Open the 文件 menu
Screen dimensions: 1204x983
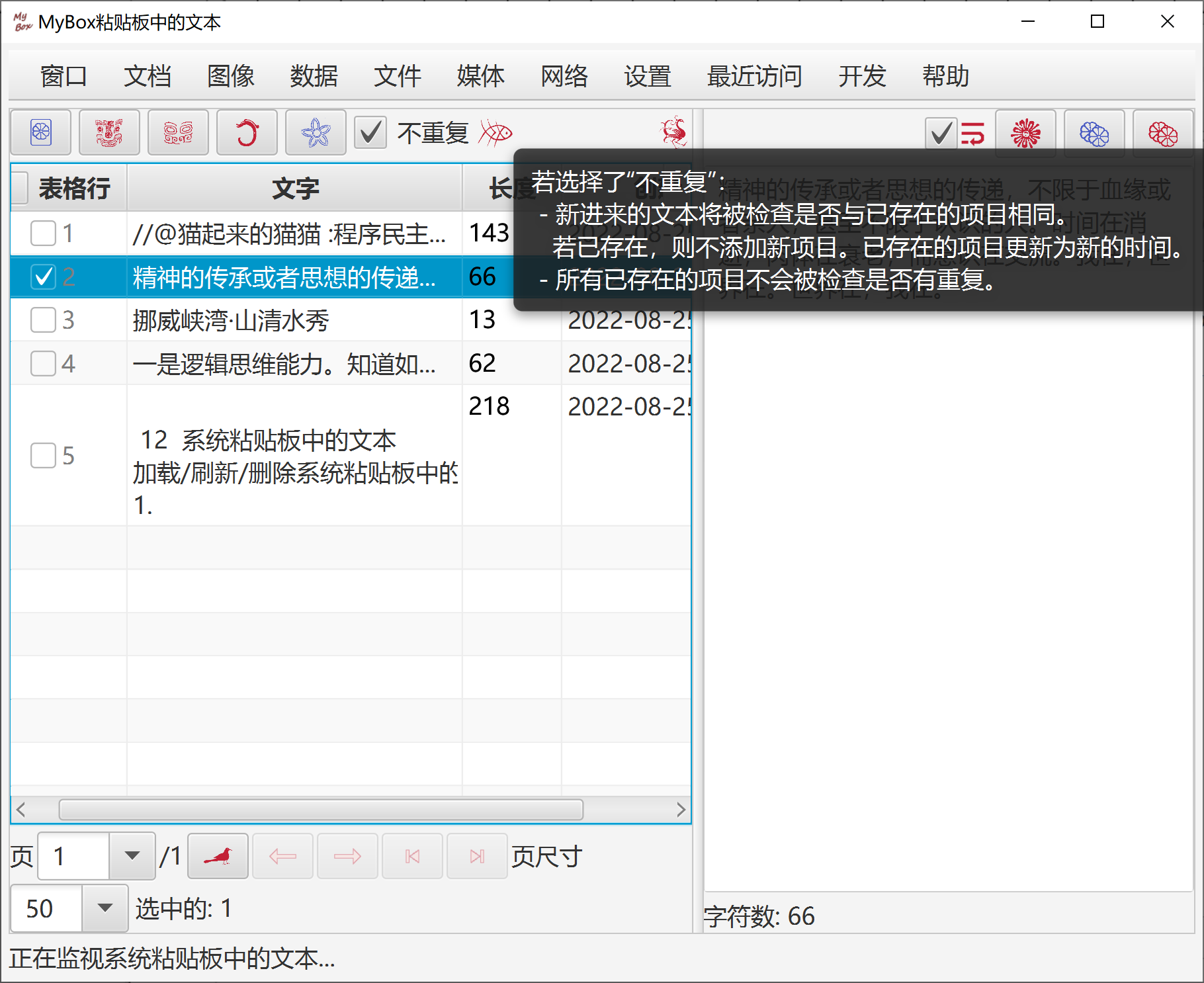397,76
